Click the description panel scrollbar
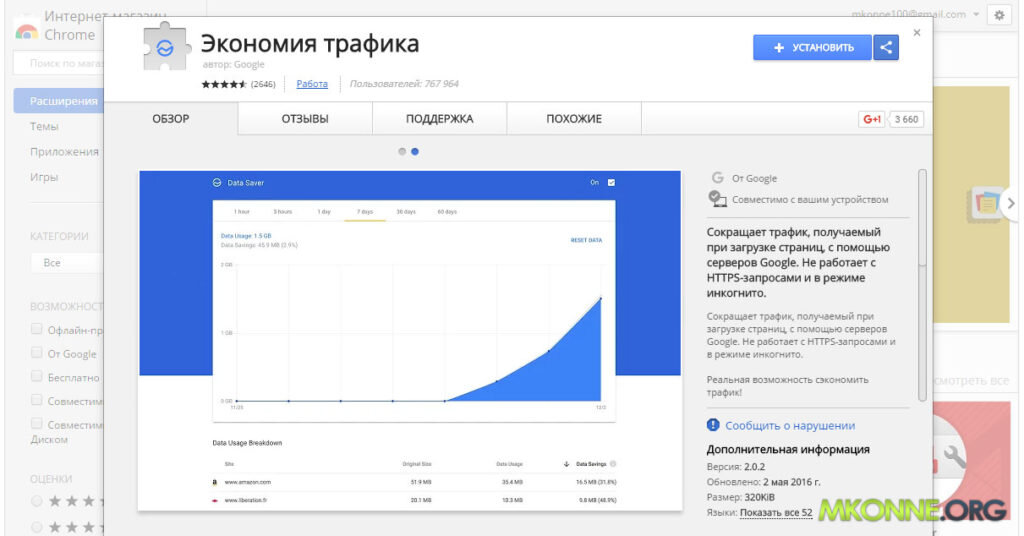The height and width of the screenshot is (536, 1024). [x=922, y=285]
